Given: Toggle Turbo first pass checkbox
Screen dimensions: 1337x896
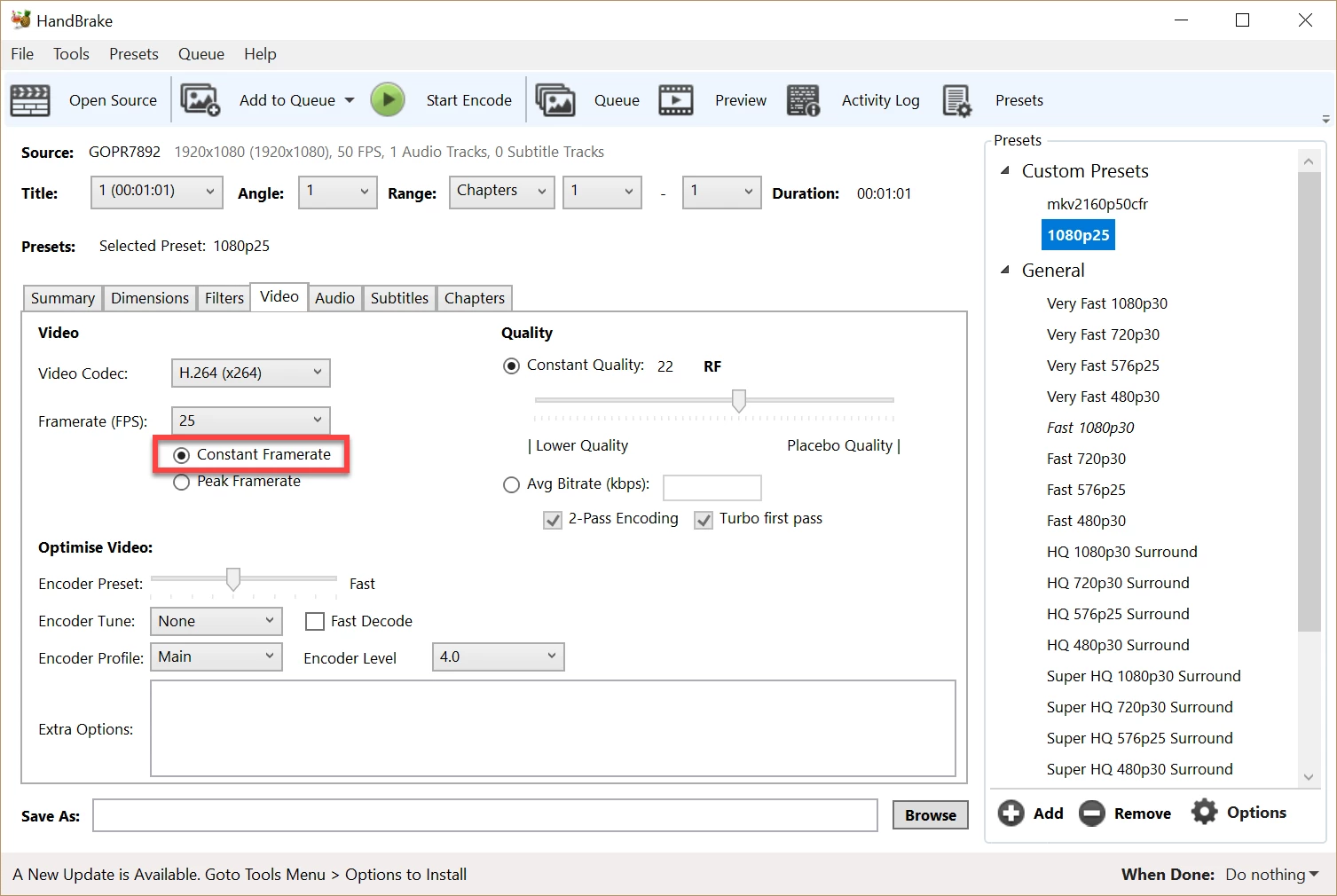Looking at the screenshot, I should pyautogui.click(x=704, y=520).
